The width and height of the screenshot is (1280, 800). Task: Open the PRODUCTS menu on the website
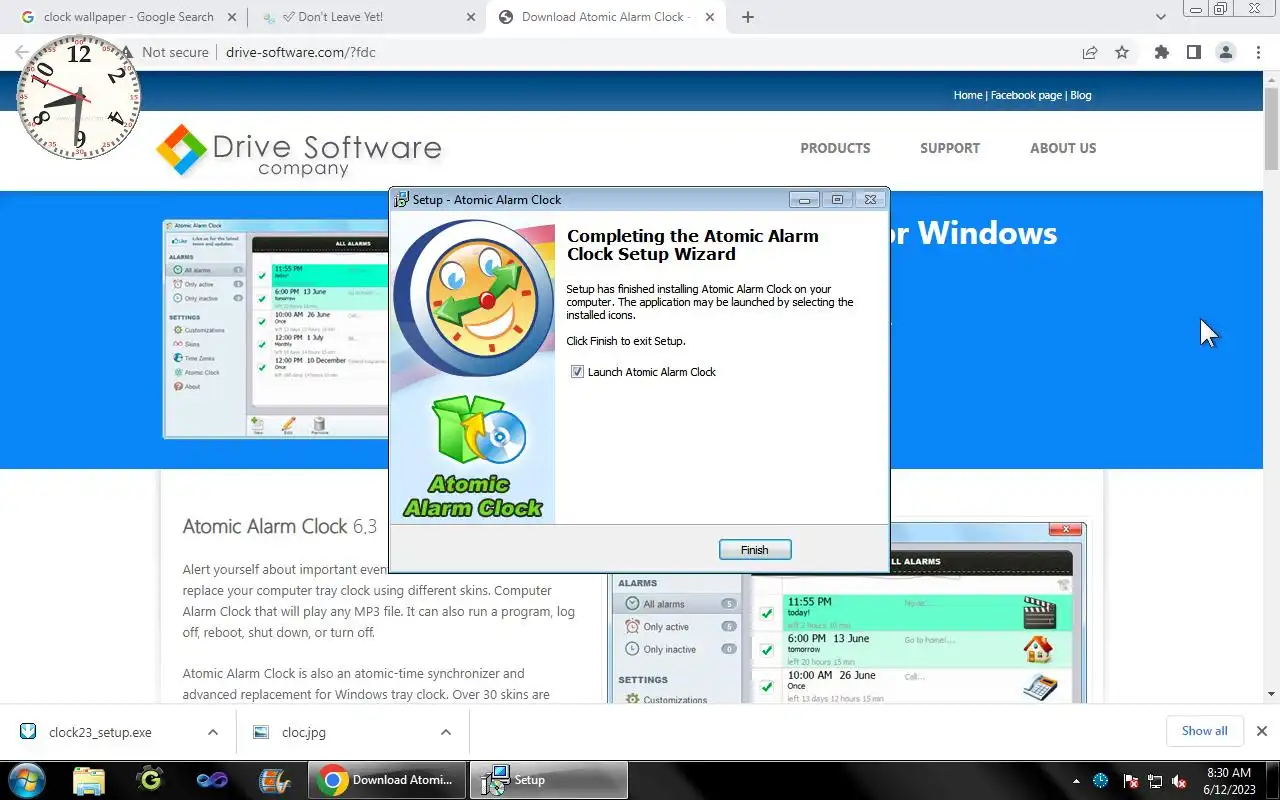pos(835,148)
